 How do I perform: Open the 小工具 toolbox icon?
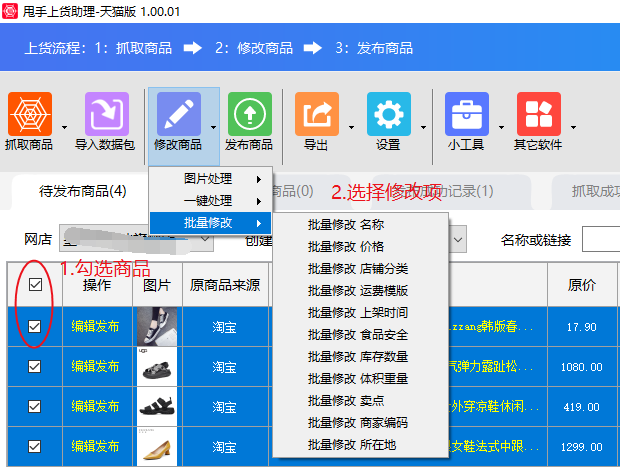click(467, 114)
